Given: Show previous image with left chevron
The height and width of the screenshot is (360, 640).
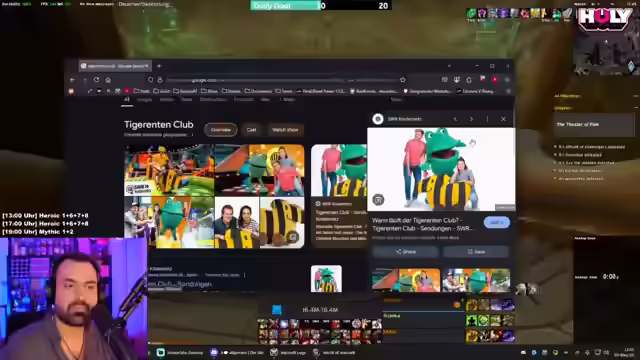Looking at the screenshot, I should 455,119.
